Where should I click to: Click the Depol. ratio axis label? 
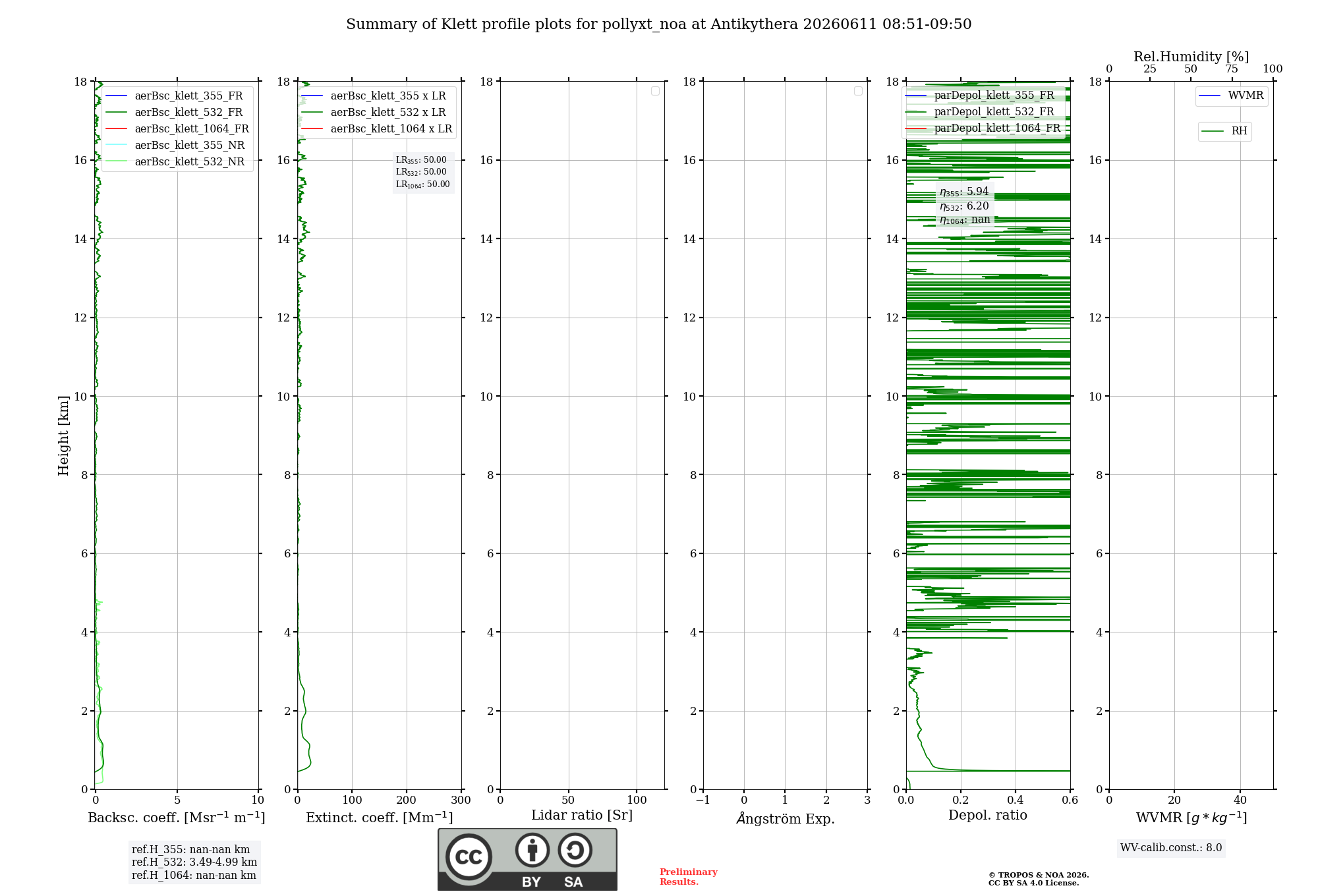pos(988,816)
